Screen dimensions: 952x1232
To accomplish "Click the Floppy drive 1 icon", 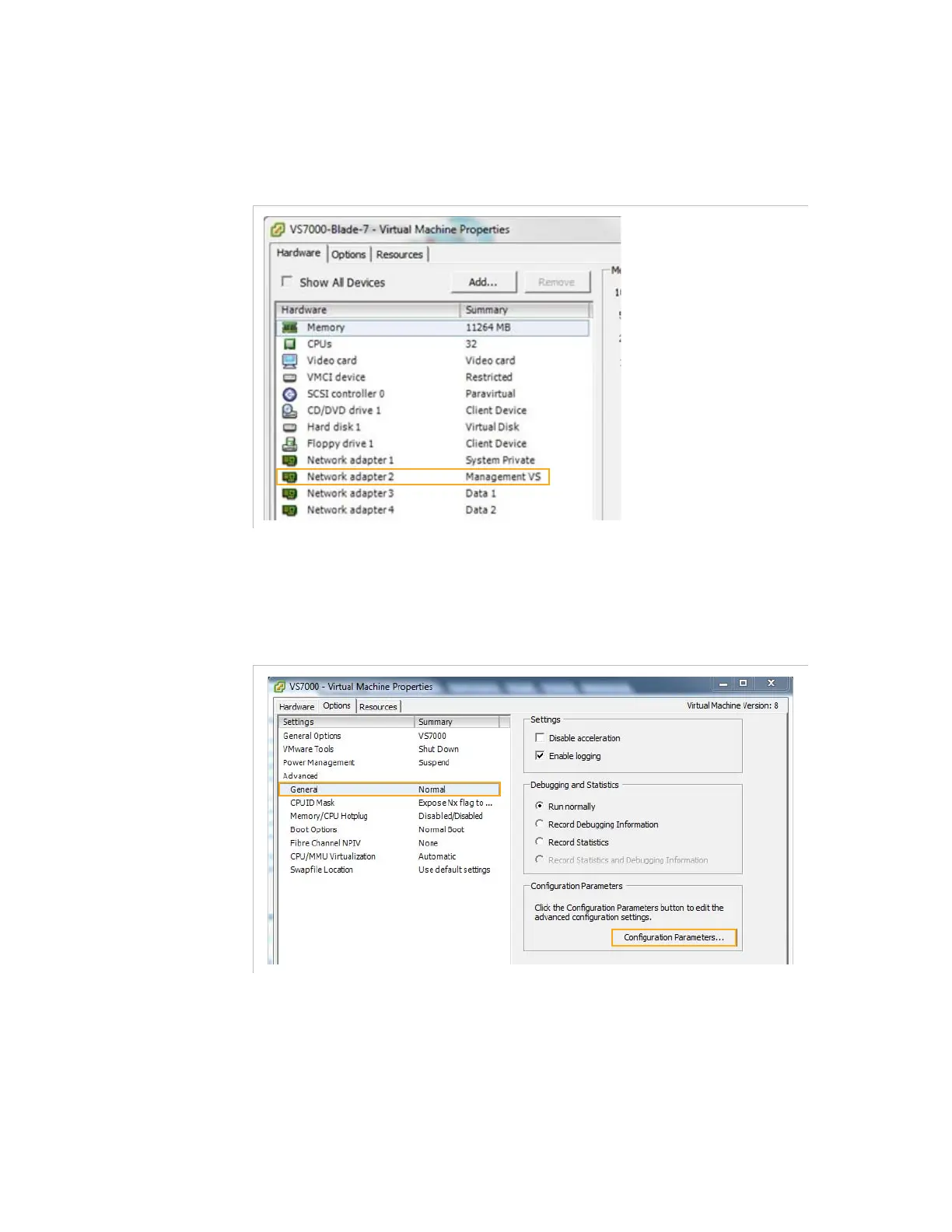I will click(289, 444).
